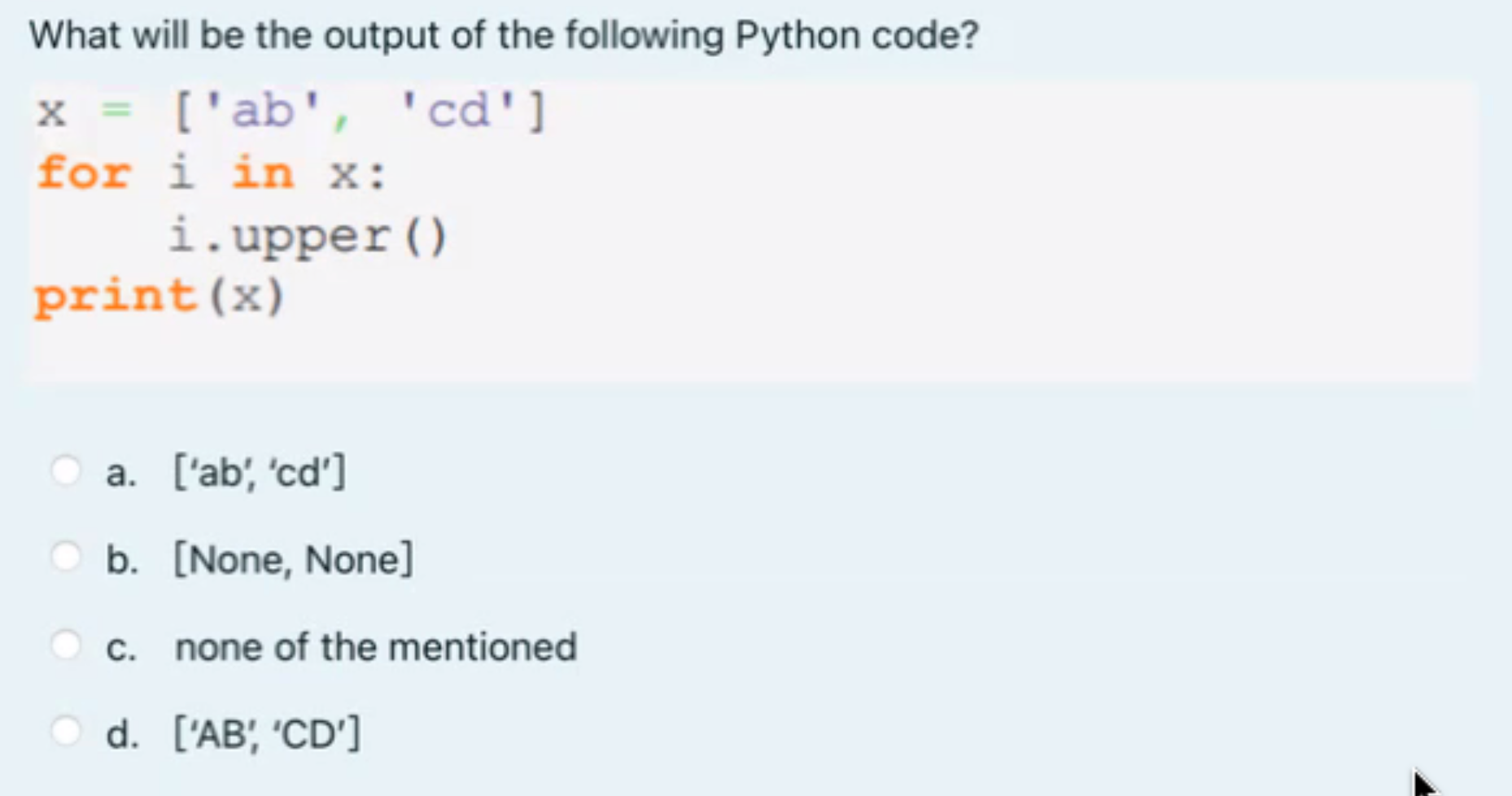Click the option letter 'a.'

pos(121,474)
